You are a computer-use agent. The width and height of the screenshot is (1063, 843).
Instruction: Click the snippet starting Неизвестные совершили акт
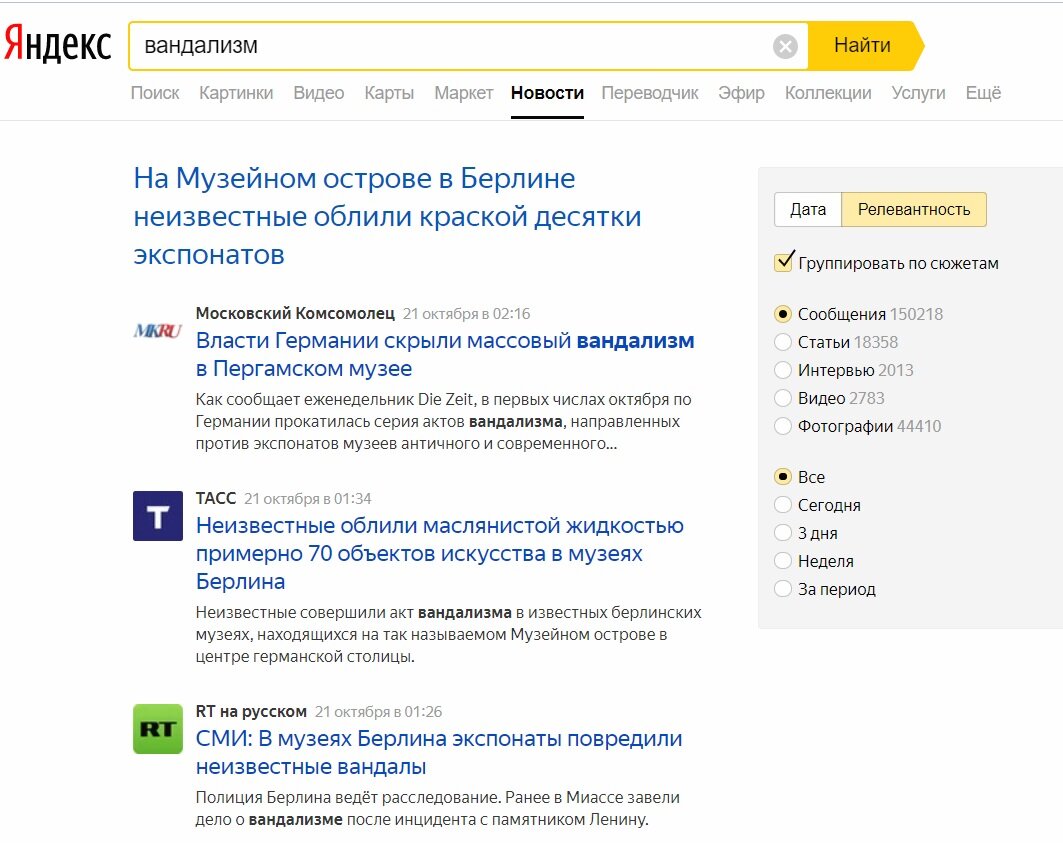[448, 634]
